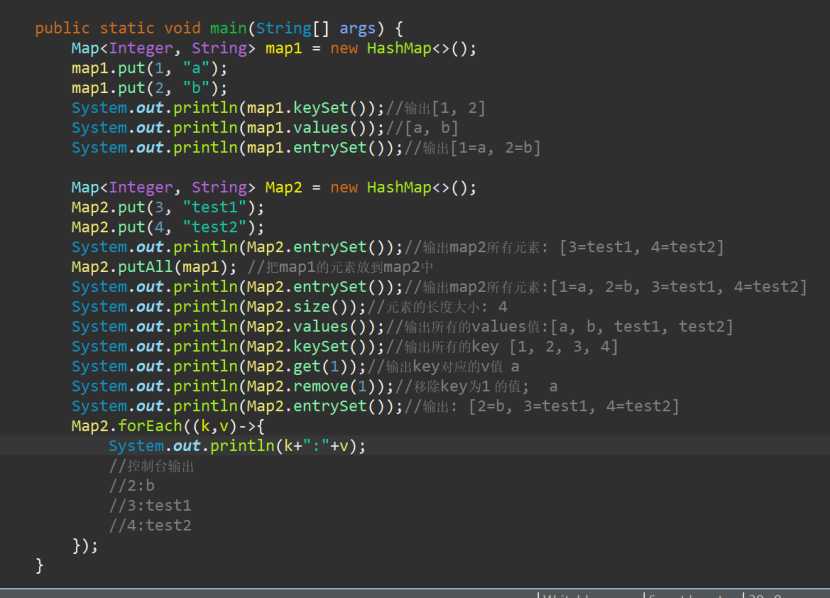
Task: Click the comment '//2:b'
Action: point(132,486)
